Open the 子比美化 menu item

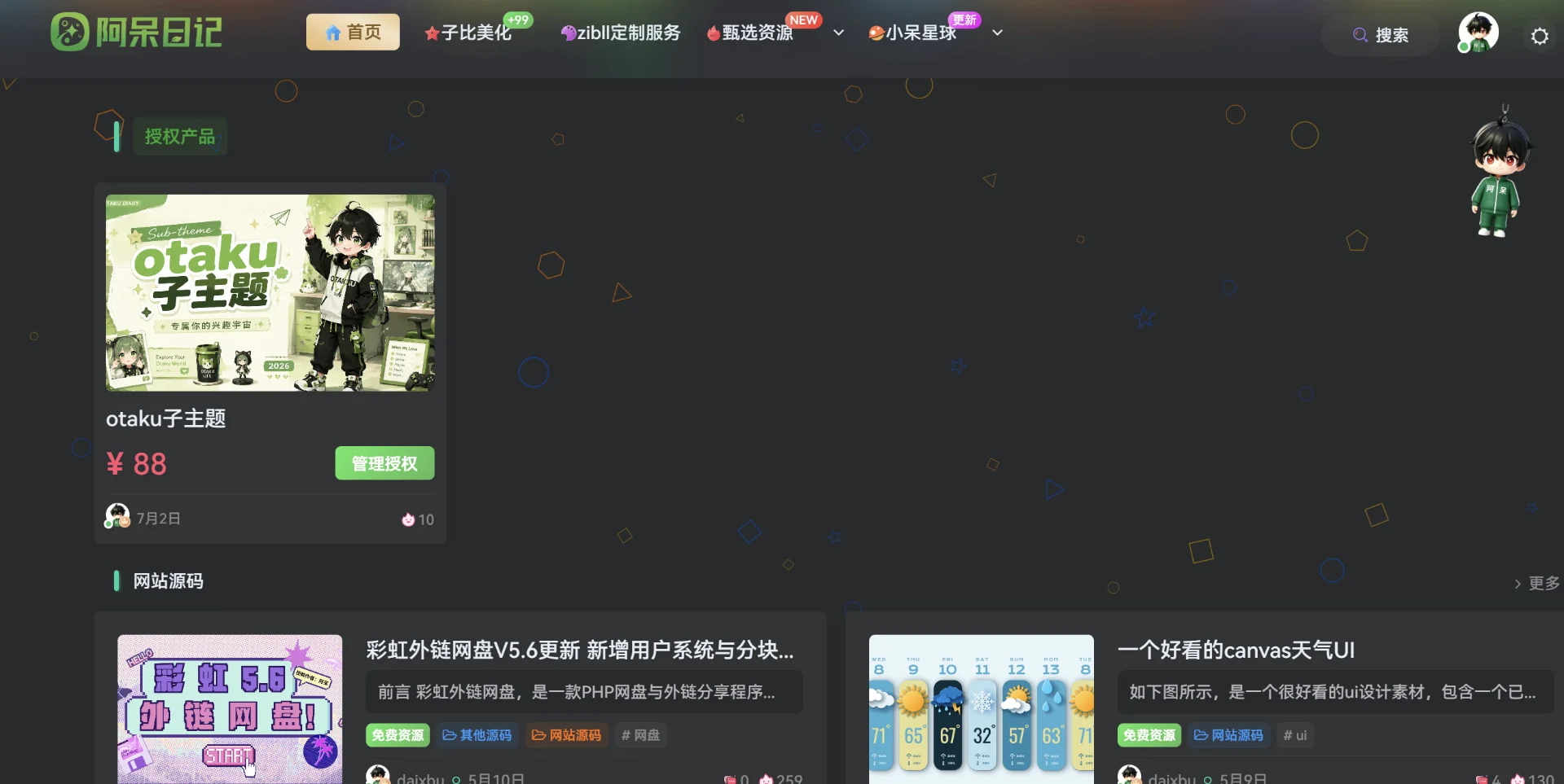tap(468, 33)
